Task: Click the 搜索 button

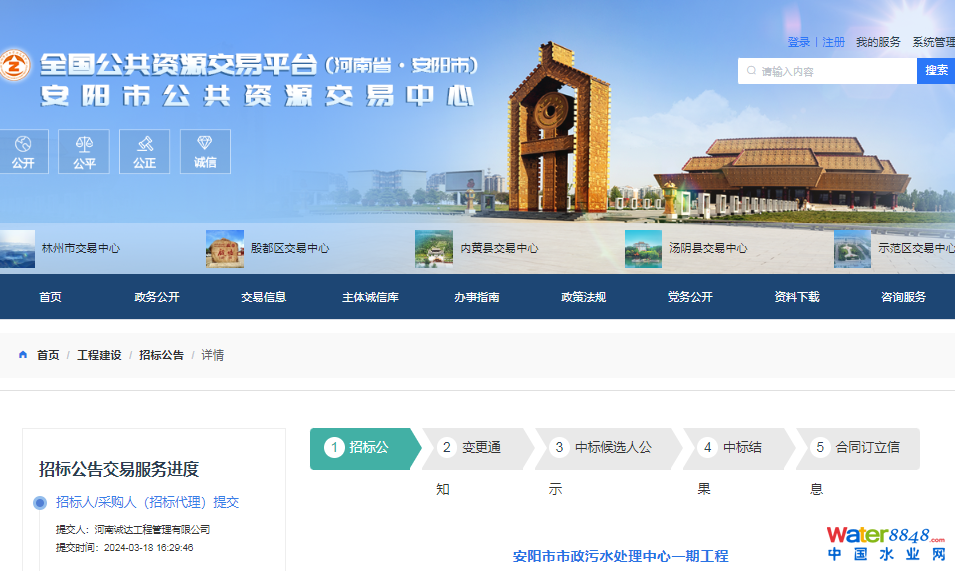Action: click(x=936, y=71)
